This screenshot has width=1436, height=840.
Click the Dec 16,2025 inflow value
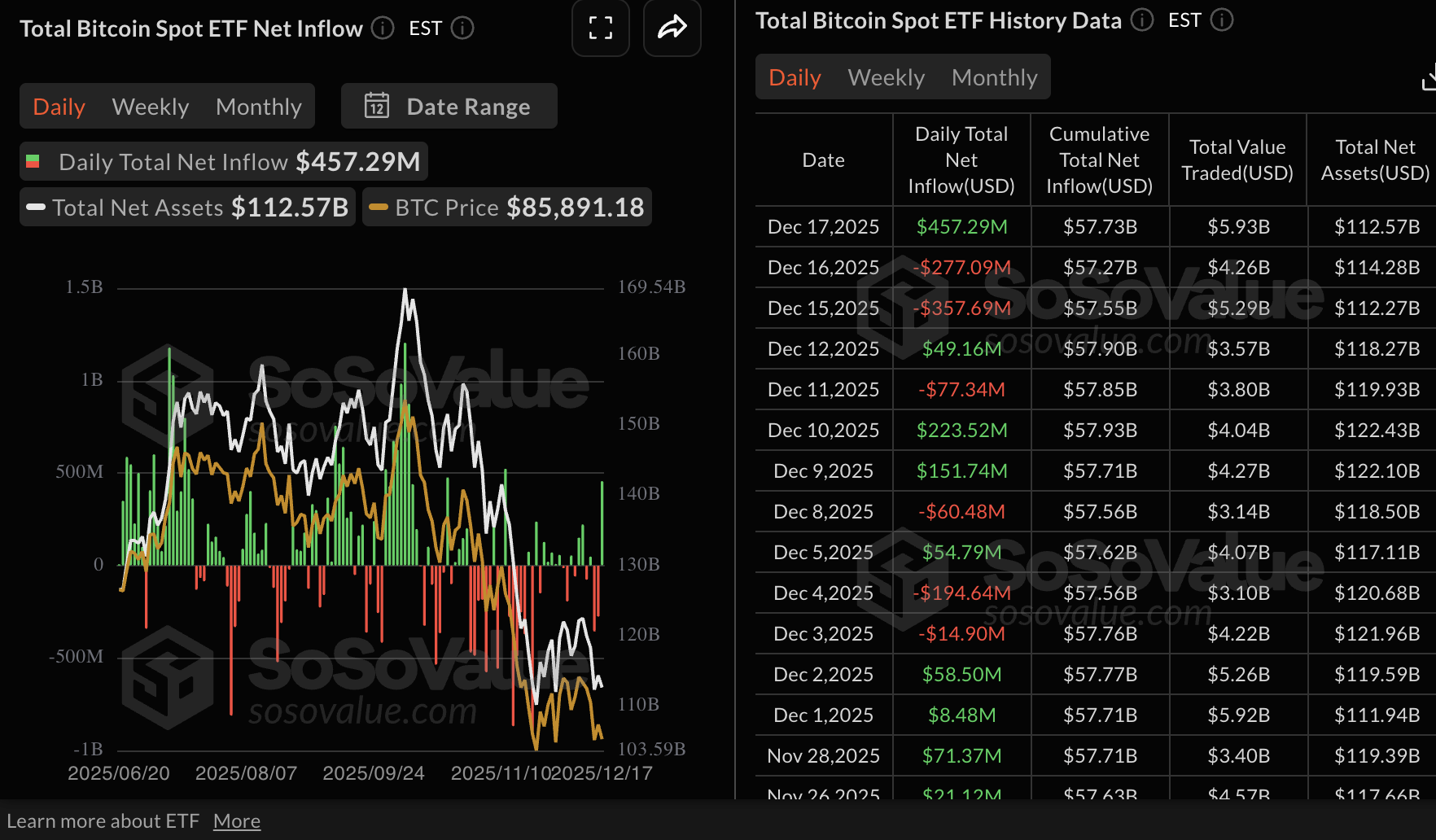pos(961,267)
